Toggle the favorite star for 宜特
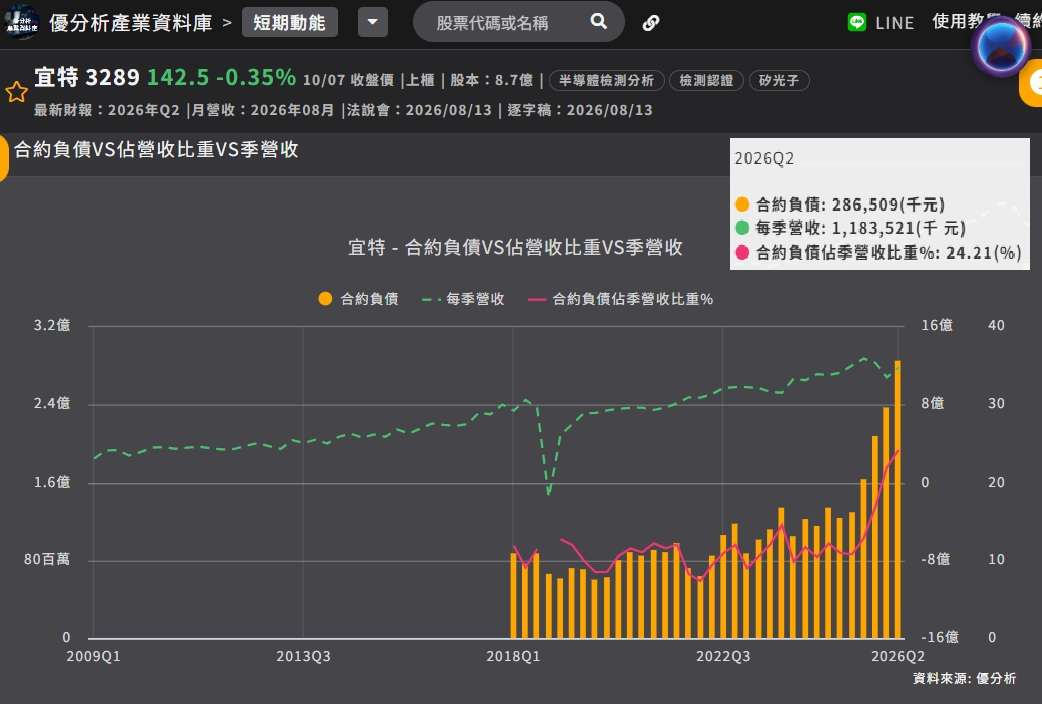The width and height of the screenshot is (1042, 704). 17,92
